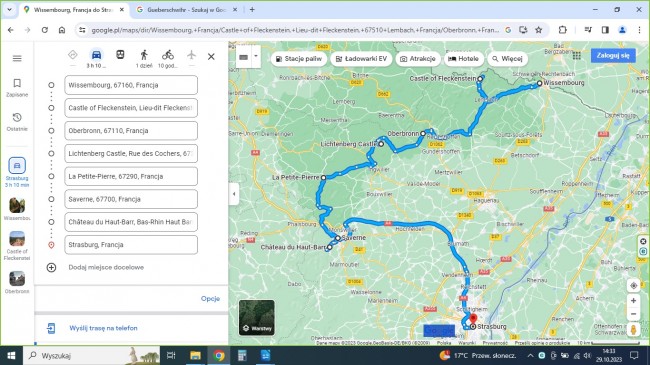Open Ostatnie recent history icon

17,122
